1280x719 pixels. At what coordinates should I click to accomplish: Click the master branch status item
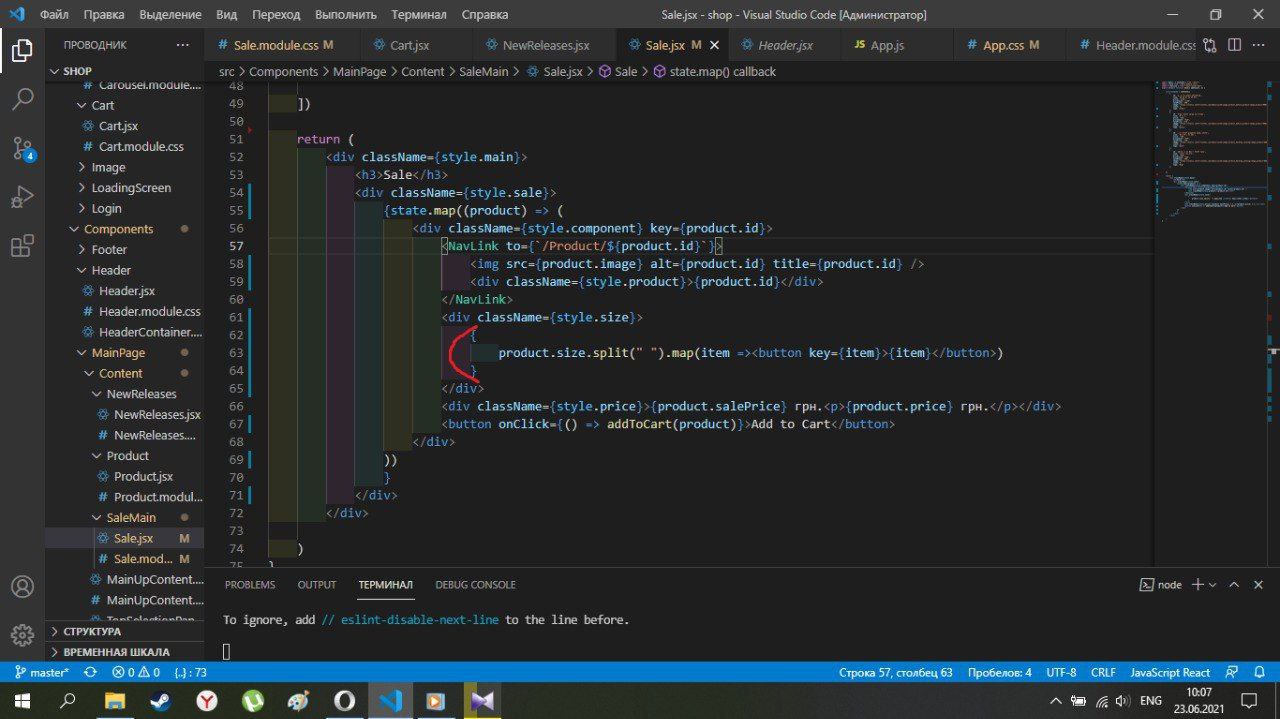pyautogui.click(x=40, y=673)
